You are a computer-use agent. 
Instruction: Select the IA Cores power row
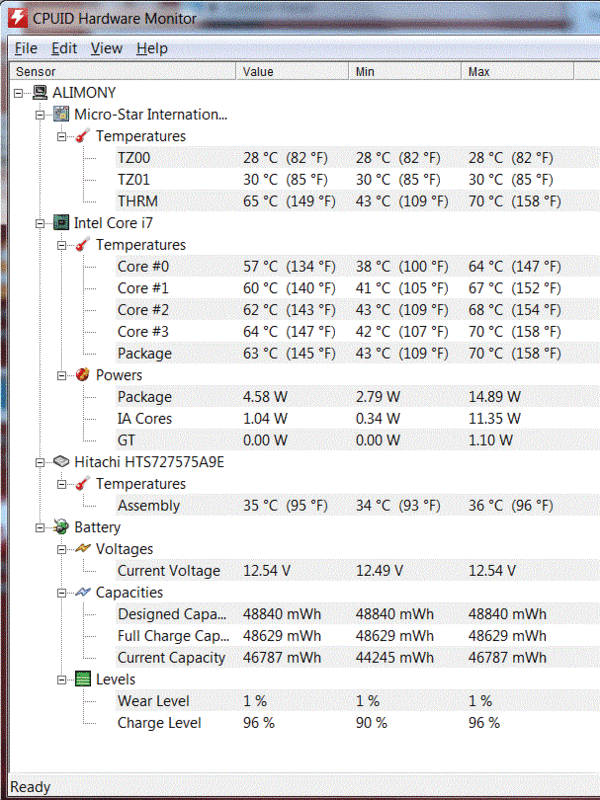[x=358, y=418]
